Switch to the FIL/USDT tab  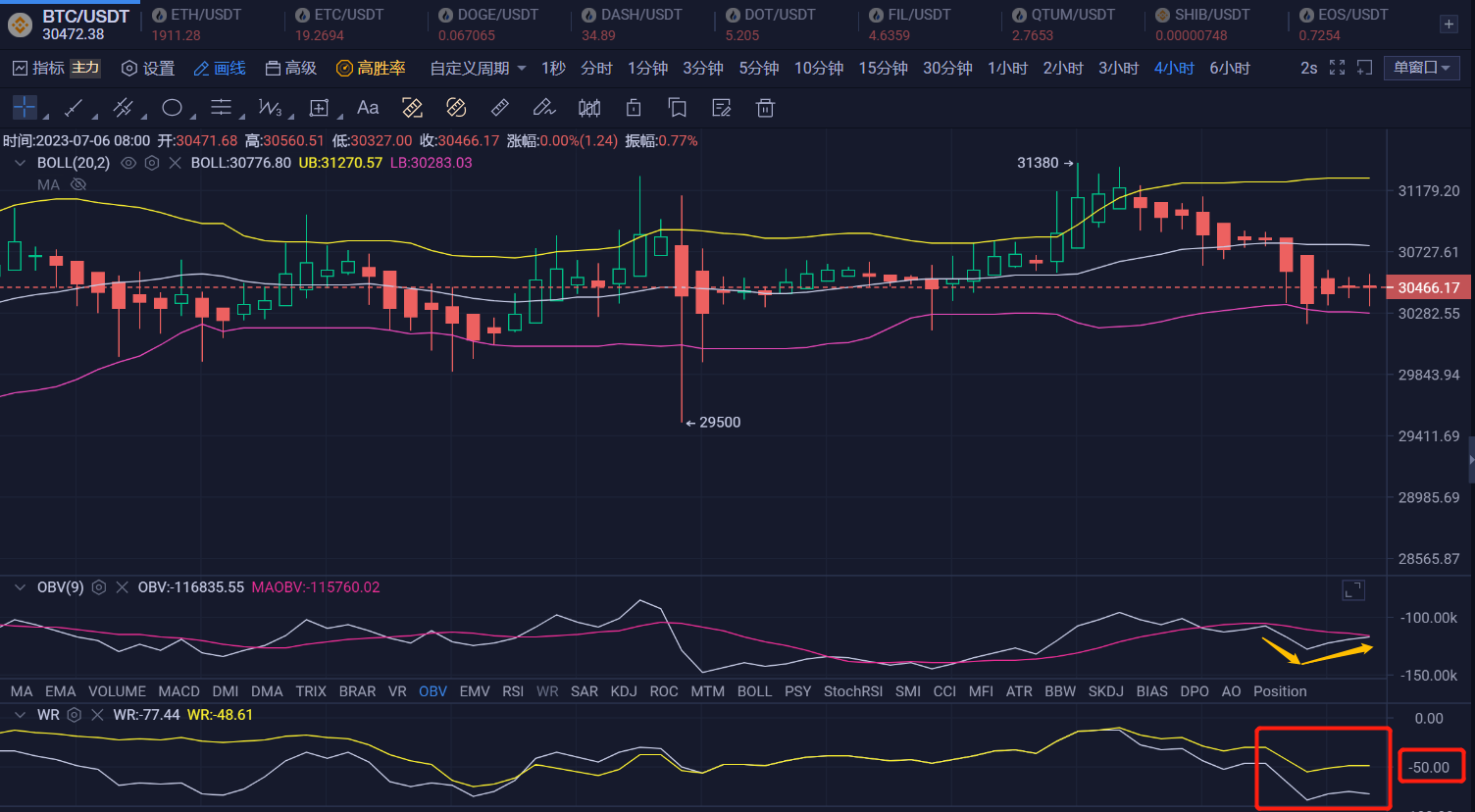[x=910, y=25]
